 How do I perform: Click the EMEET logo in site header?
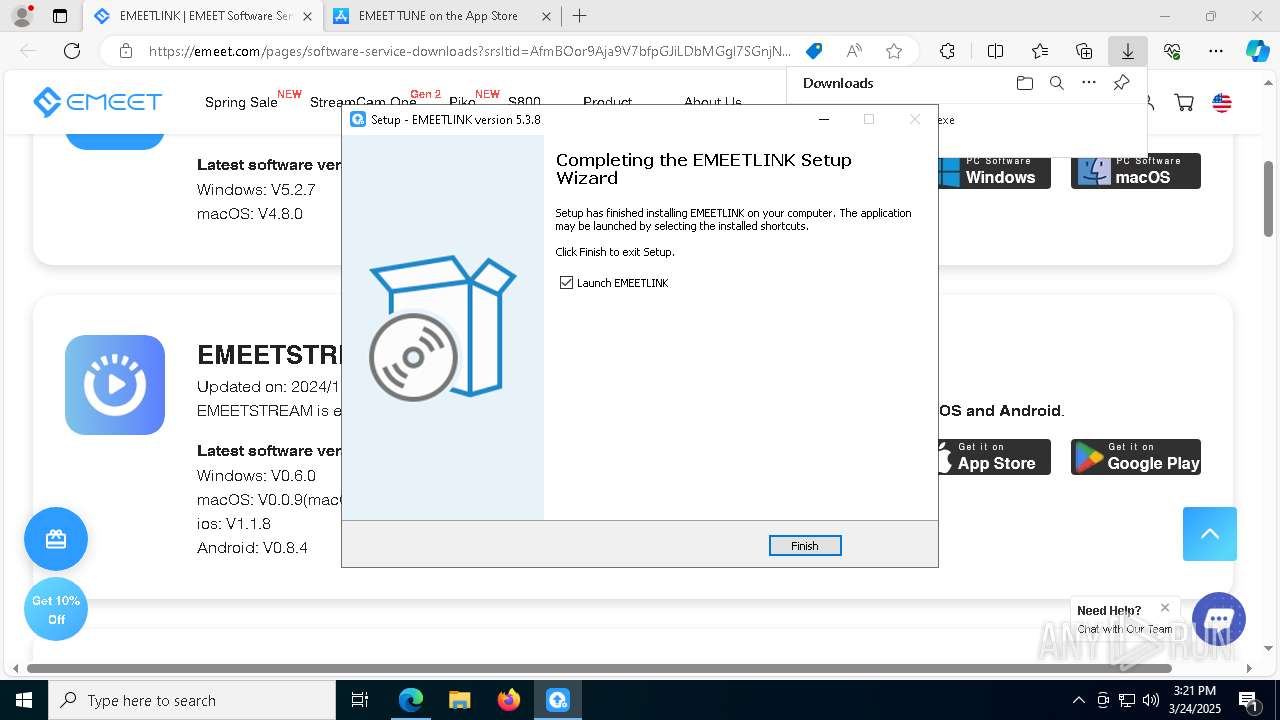[97, 101]
